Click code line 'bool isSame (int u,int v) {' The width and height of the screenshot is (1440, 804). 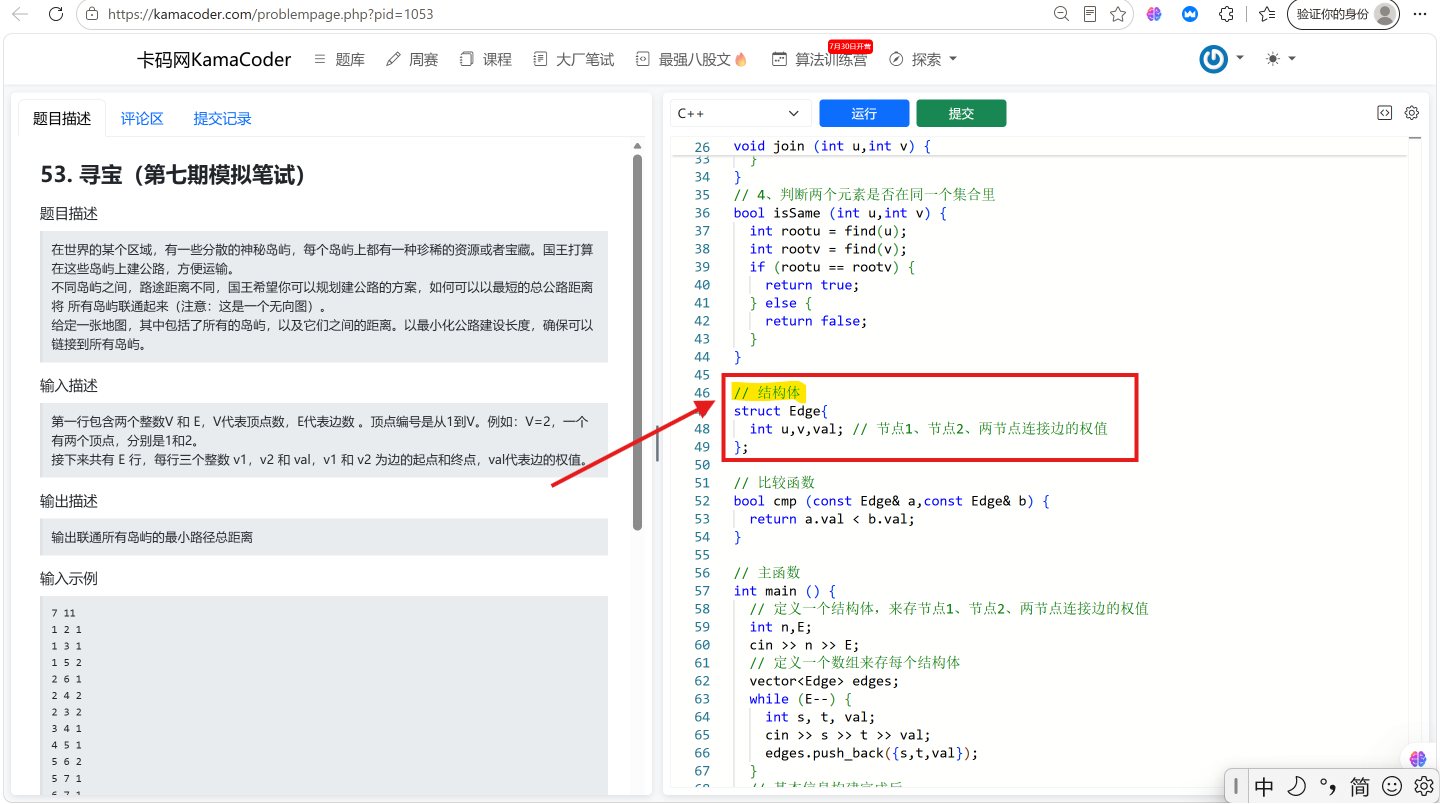[840, 212]
